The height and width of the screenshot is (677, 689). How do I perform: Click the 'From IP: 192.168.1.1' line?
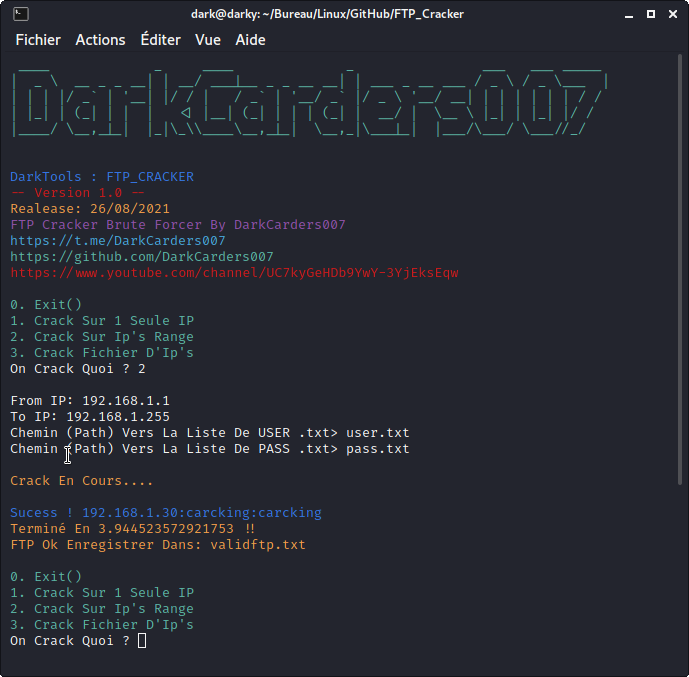point(90,401)
